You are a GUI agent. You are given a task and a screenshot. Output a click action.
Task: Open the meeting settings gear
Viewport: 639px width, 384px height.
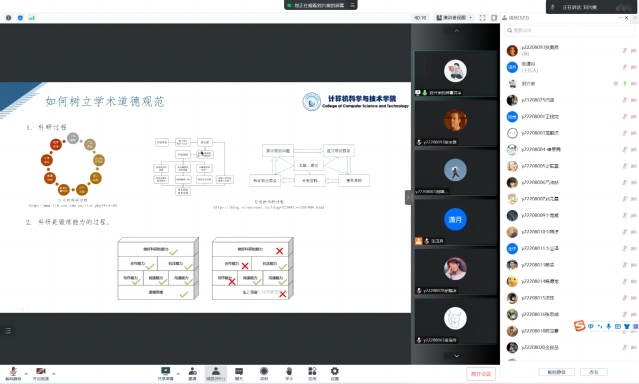pos(335,373)
